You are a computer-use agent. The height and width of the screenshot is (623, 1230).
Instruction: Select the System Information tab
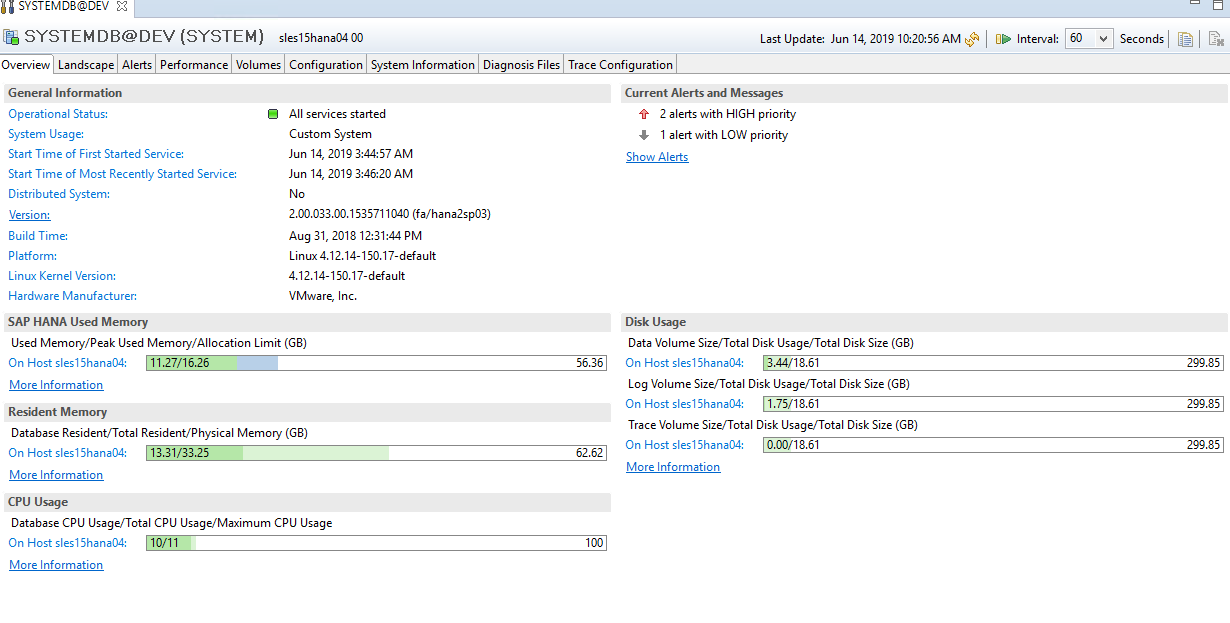point(422,65)
